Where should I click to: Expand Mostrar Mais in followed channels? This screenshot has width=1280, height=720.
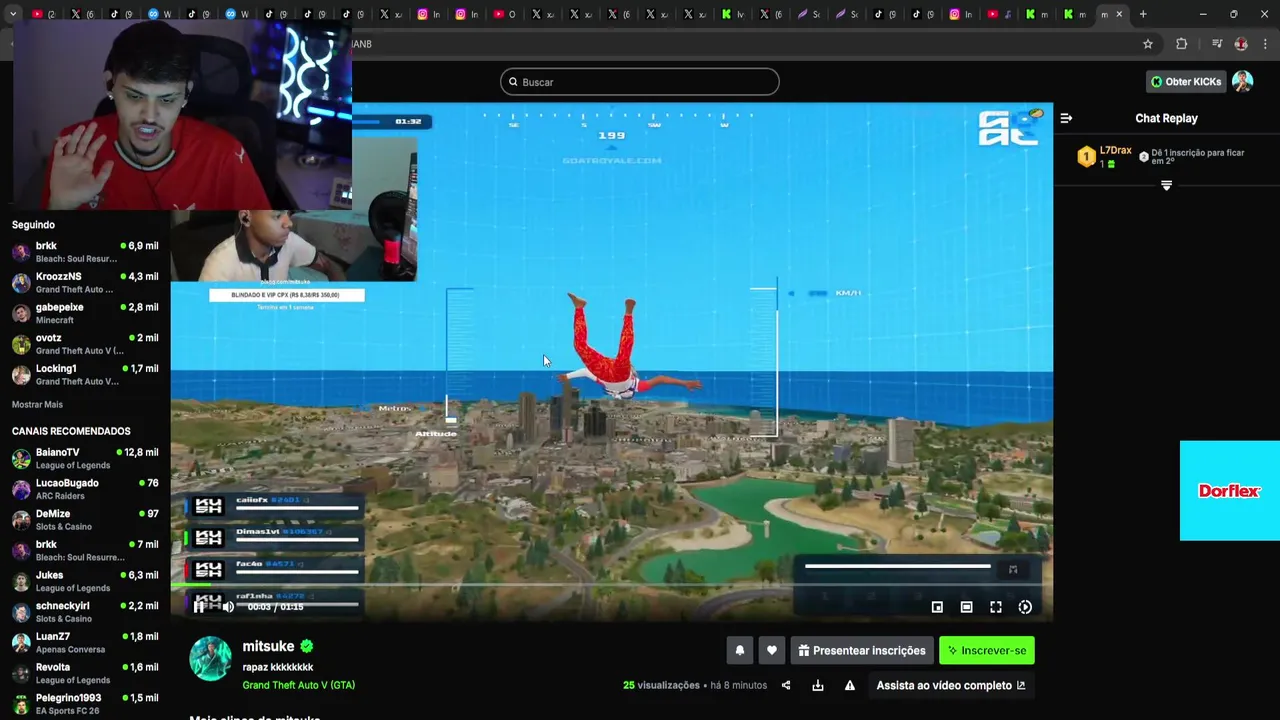tap(37, 404)
